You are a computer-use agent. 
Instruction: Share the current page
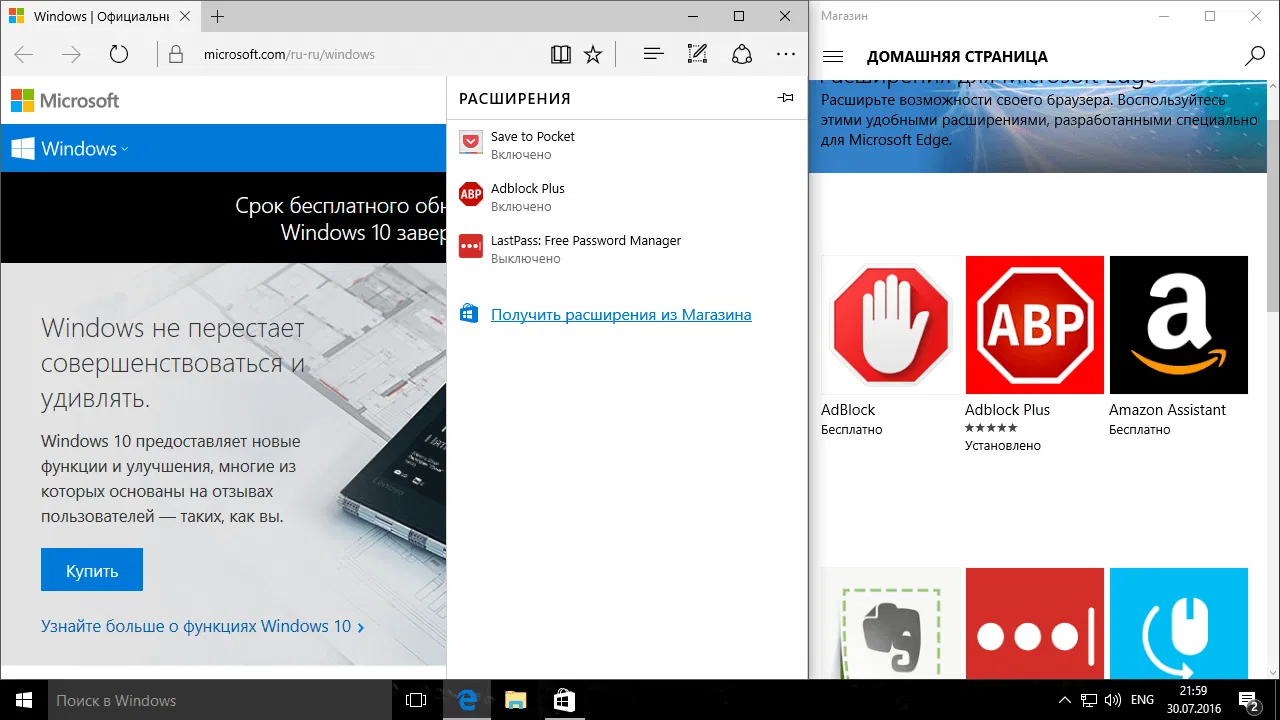pos(741,54)
